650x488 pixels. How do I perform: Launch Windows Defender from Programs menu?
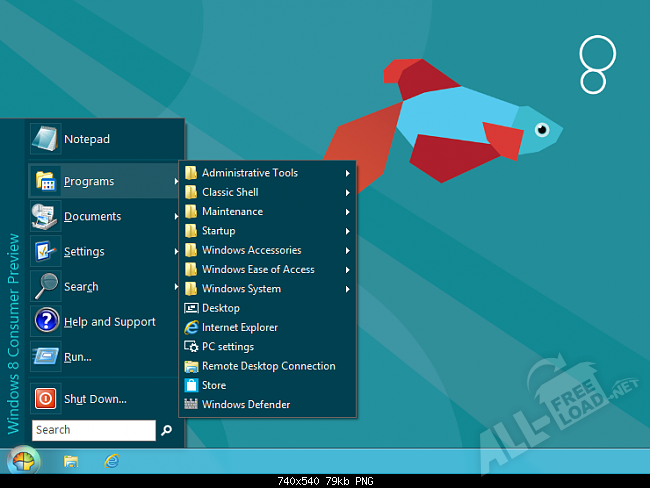[245, 405]
